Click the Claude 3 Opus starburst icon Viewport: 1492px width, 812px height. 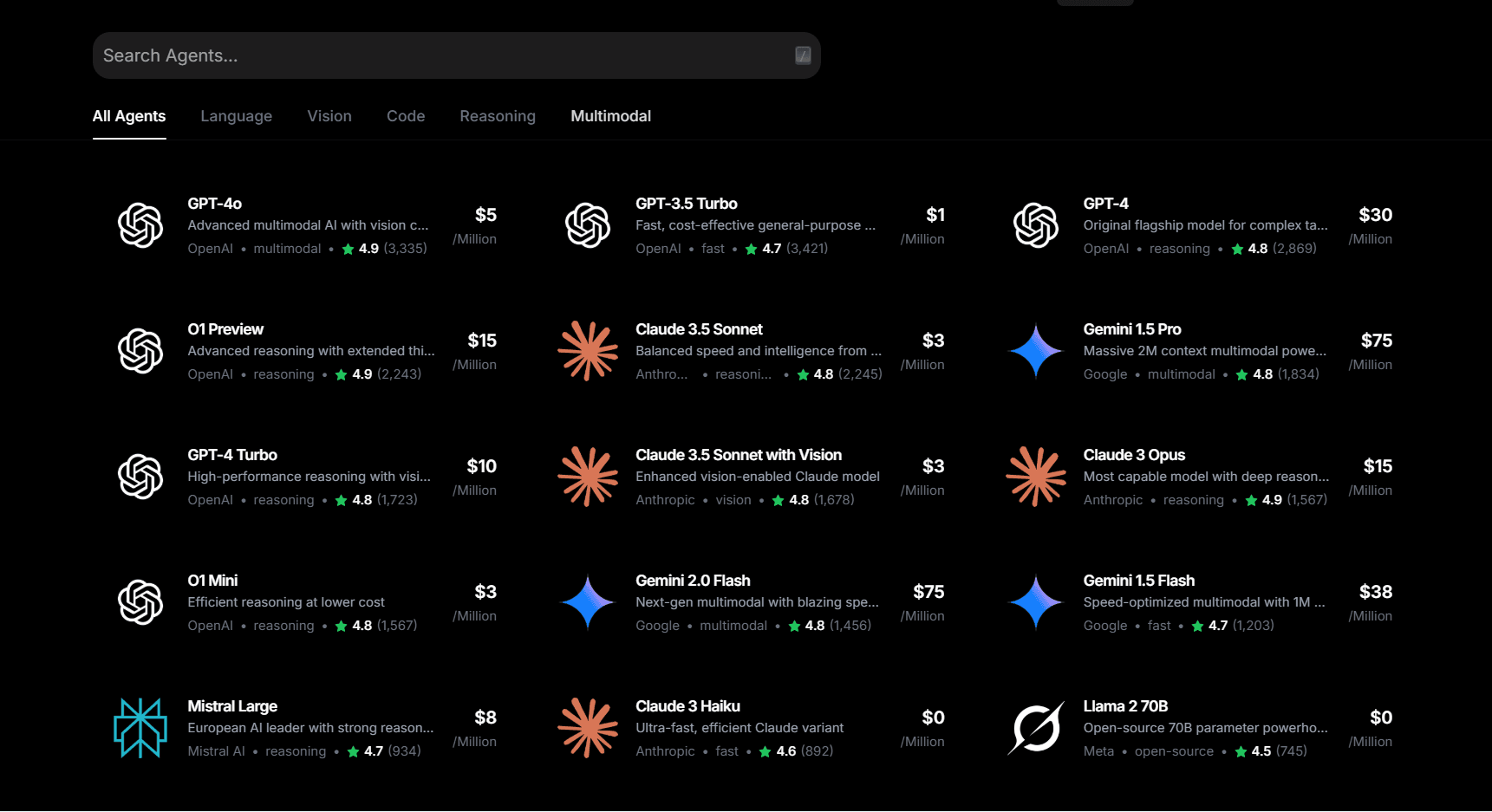tap(1035, 477)
